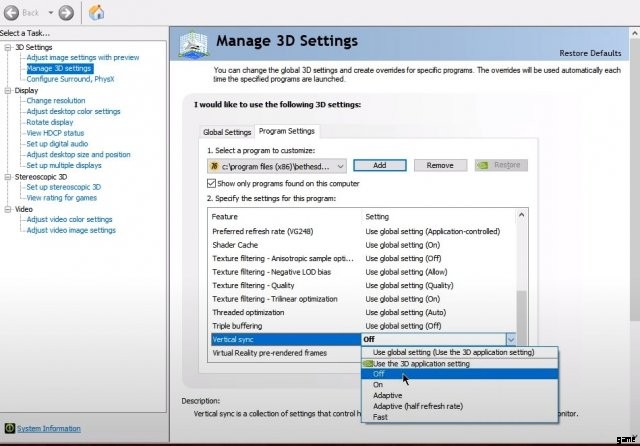
Task: Click the System Information icon at bottom left
Action: pos(9,429)
